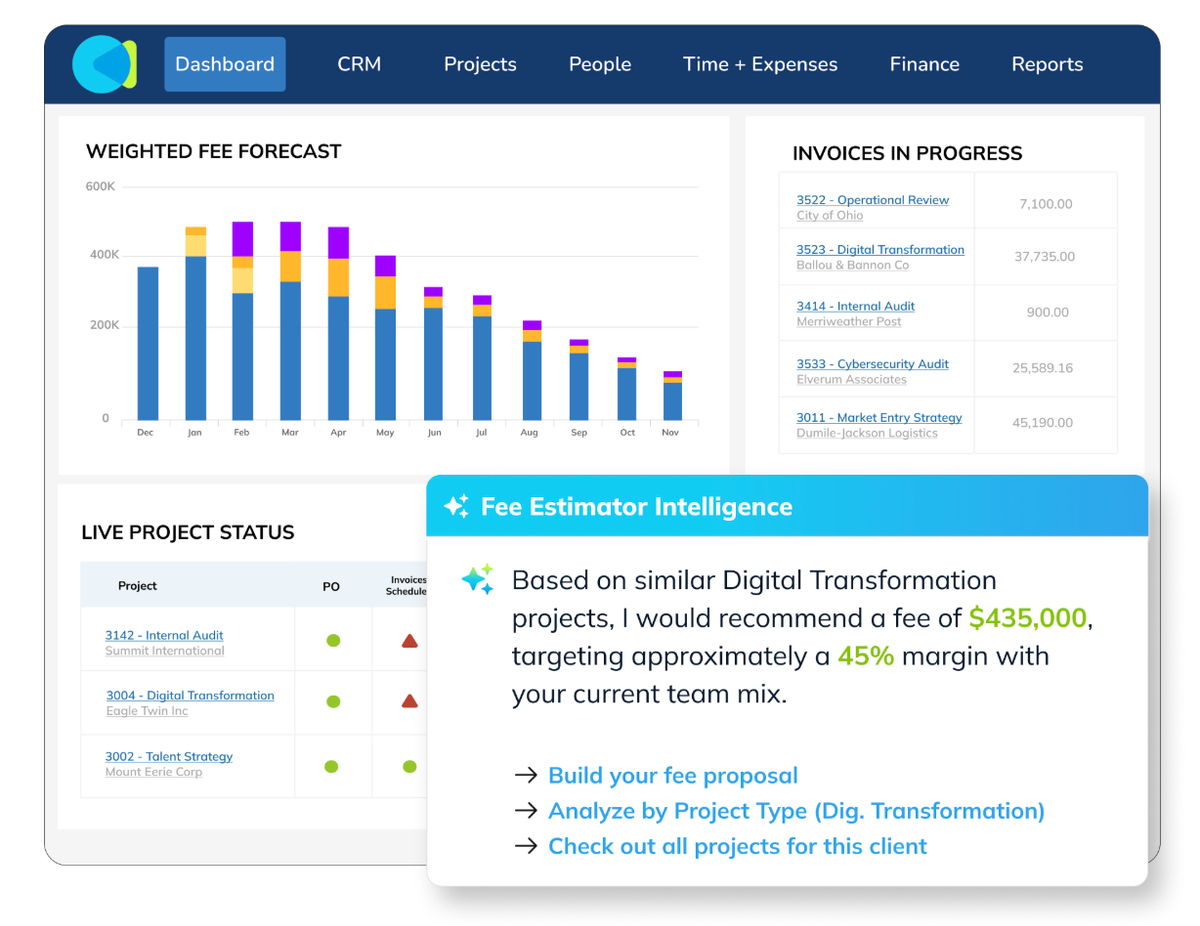Click the Mount Eerie Corp client name
Screen dimensions: 1200x926
(154, 773)
